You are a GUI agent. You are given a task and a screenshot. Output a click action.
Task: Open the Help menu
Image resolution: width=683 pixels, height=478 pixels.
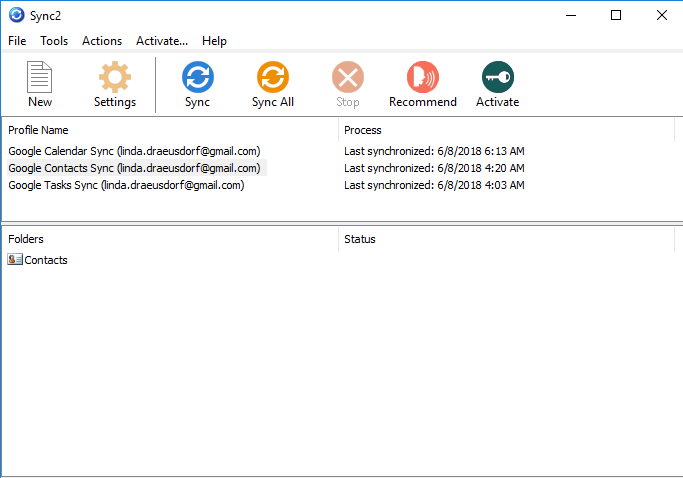214,41
